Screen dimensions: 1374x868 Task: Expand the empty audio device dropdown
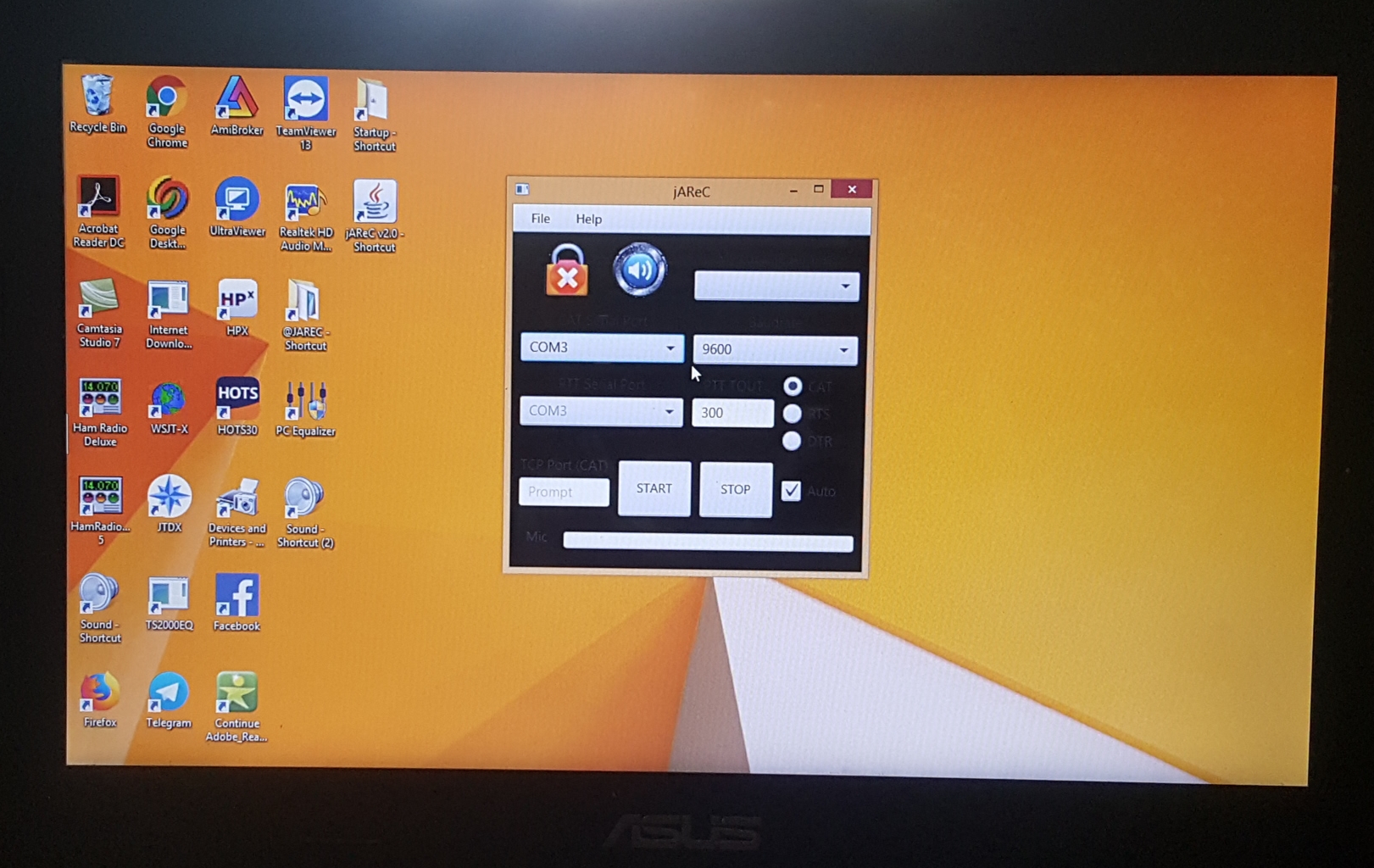pos(776,287)
